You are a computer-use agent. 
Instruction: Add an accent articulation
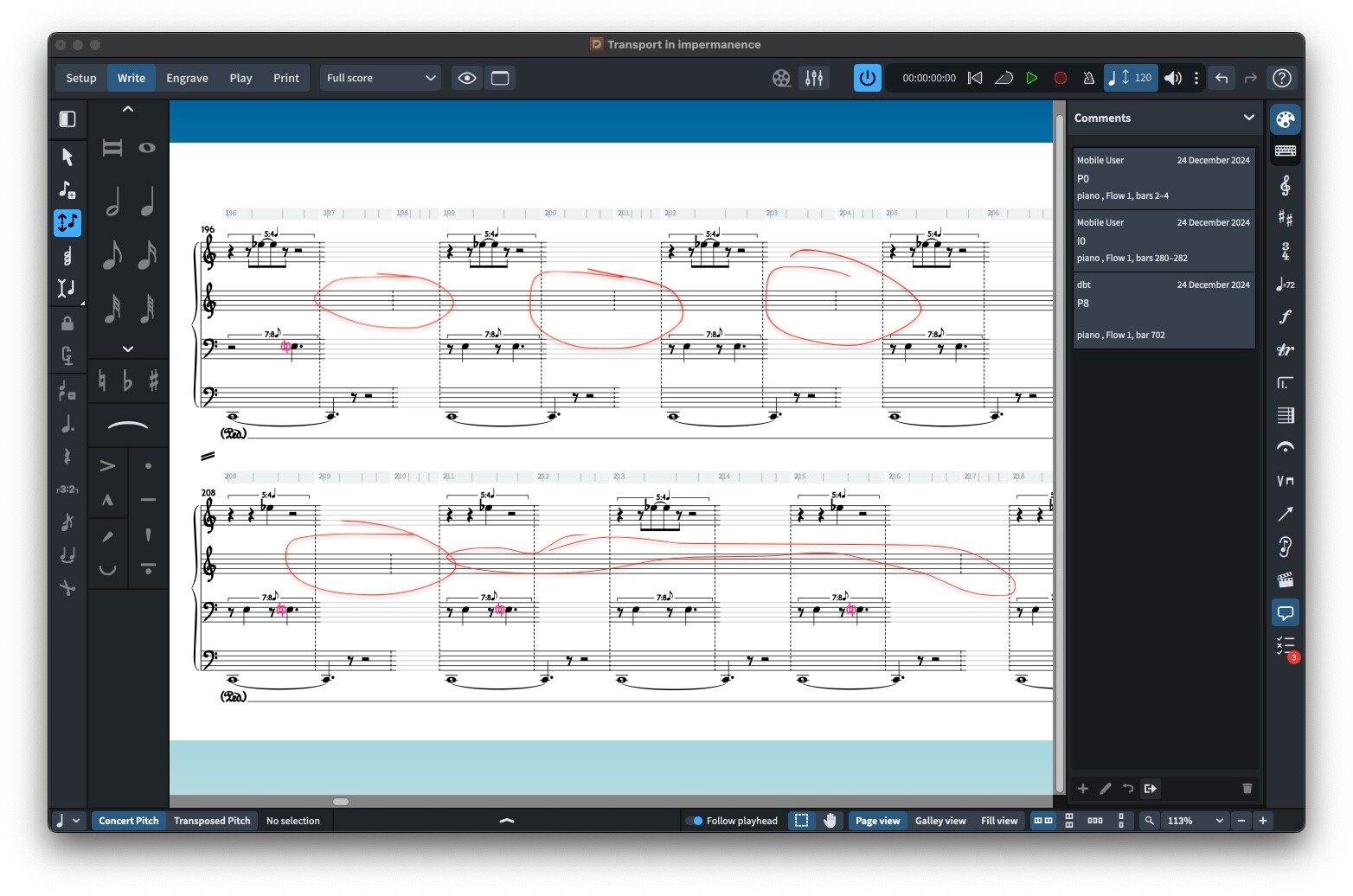(107, 466)
